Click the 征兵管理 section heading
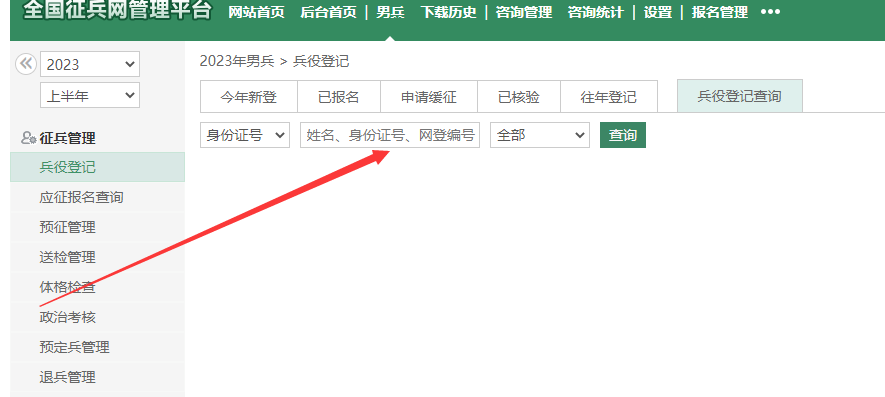885x397 pixels. point(67,138)
